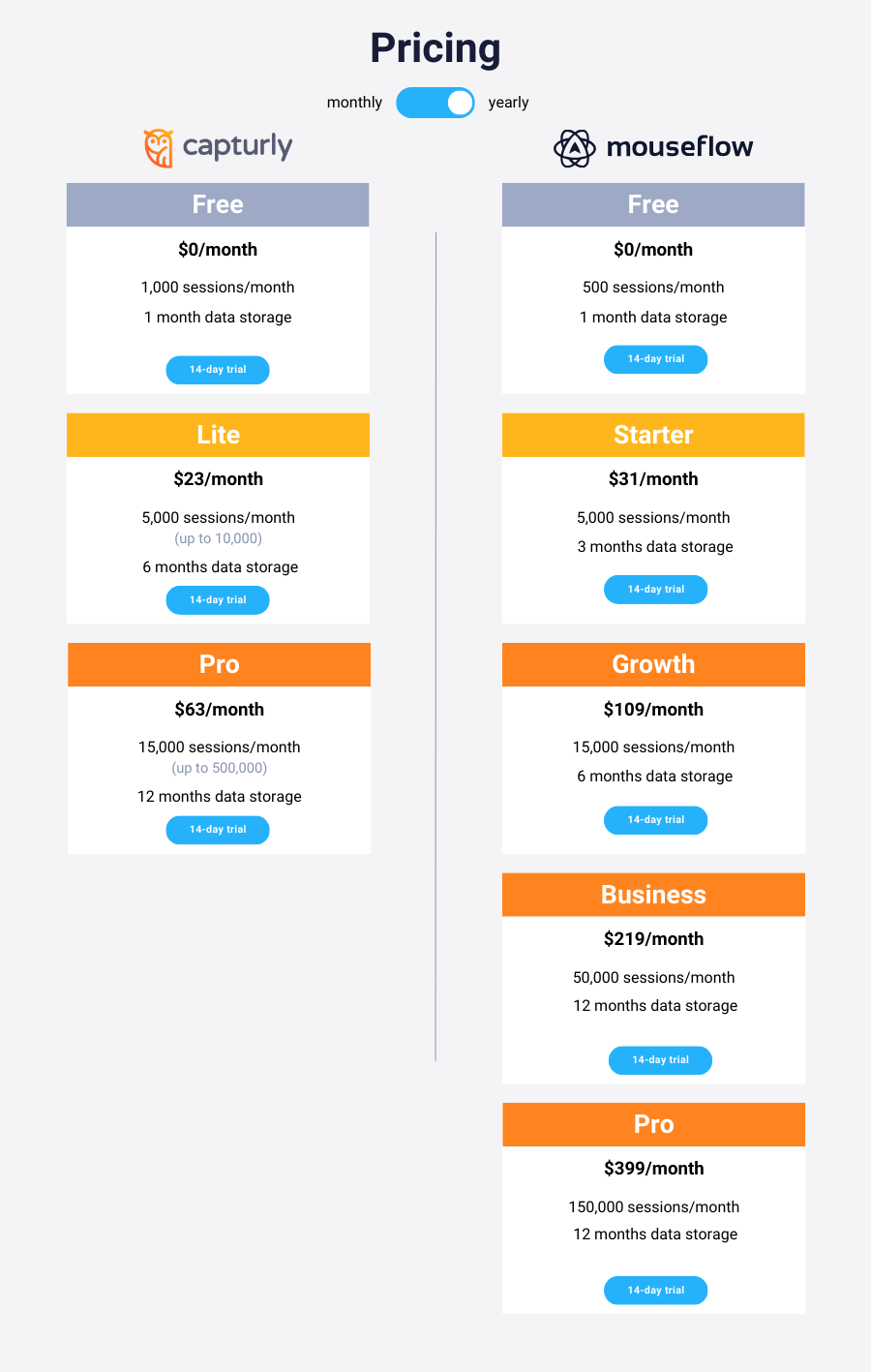This screenshot has height=1372, width=871.
Task: Select the Mouseflow Growth plan header
Action: (x=653, y=664)
